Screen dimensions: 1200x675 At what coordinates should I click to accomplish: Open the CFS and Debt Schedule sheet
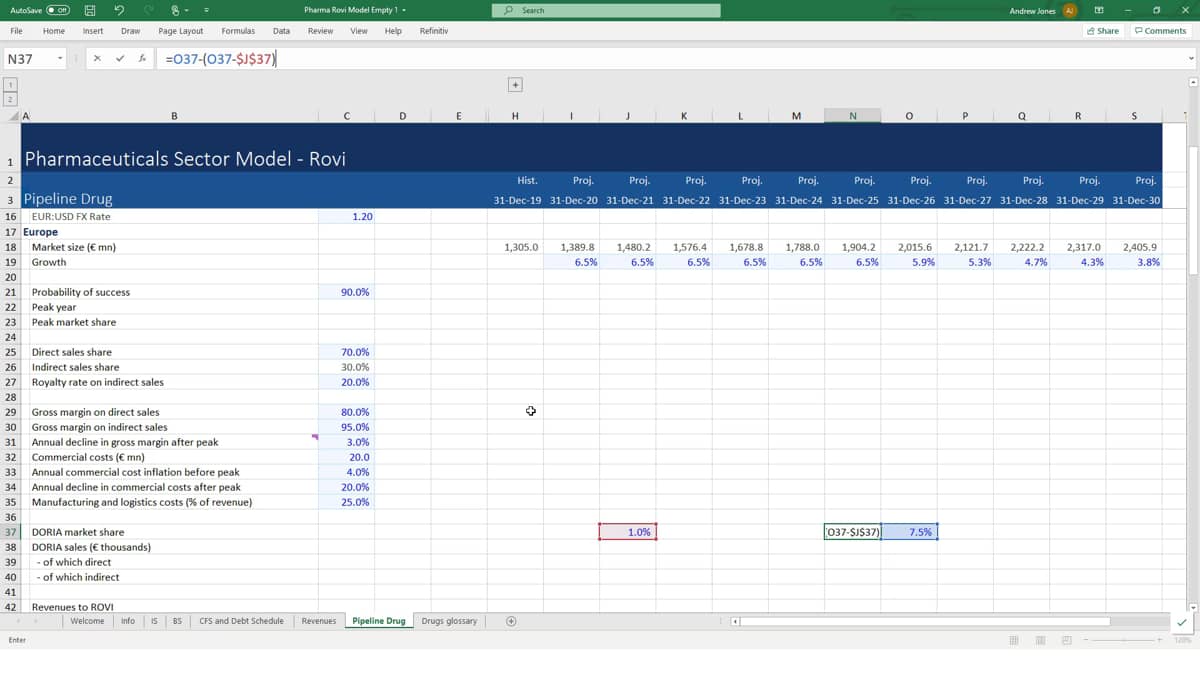(x=241, y=621)
